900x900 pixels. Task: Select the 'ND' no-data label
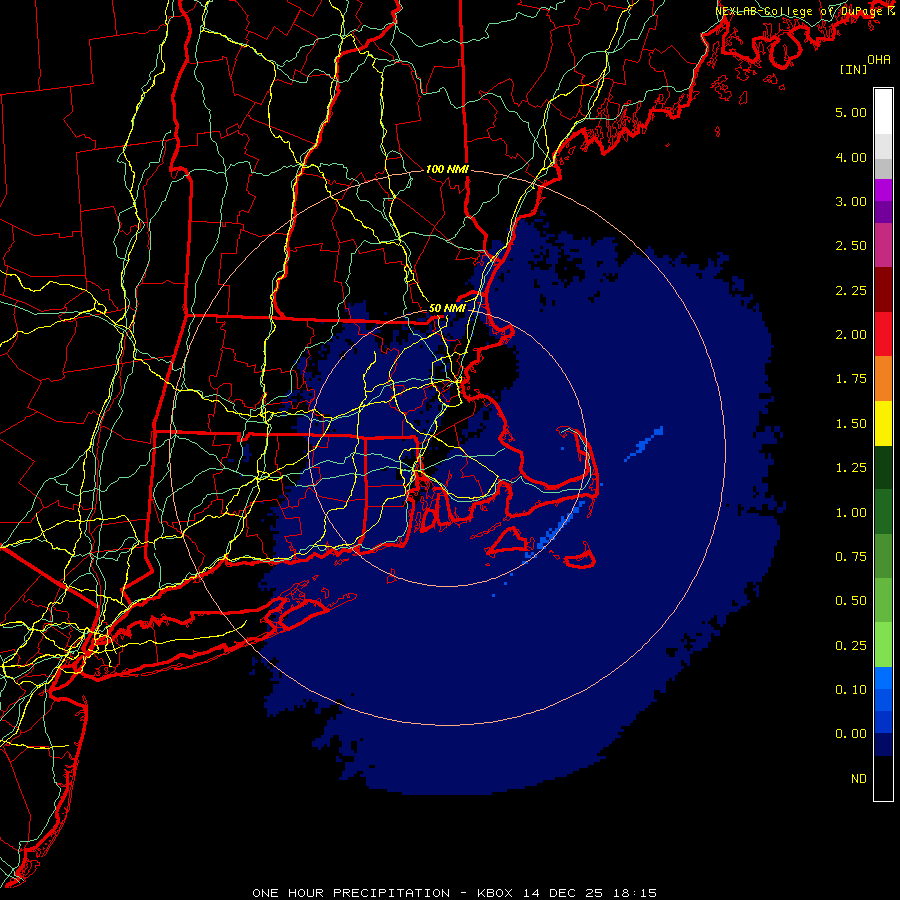point(859,779)
